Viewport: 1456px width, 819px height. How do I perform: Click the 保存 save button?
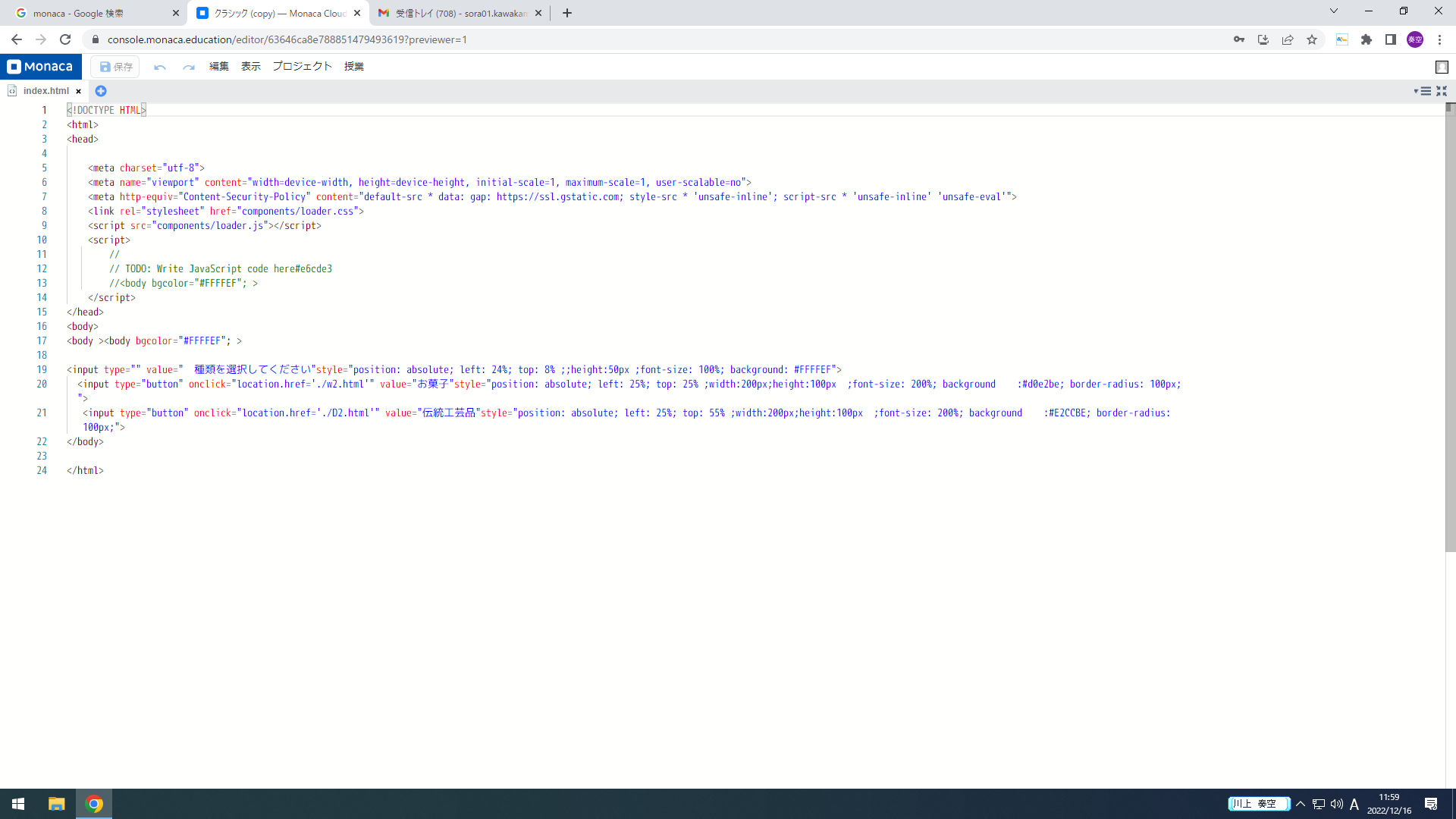(116, 67)
